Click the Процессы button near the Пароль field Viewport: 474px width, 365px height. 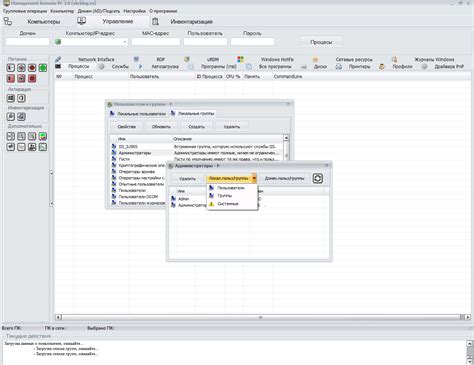click(321, 42)
